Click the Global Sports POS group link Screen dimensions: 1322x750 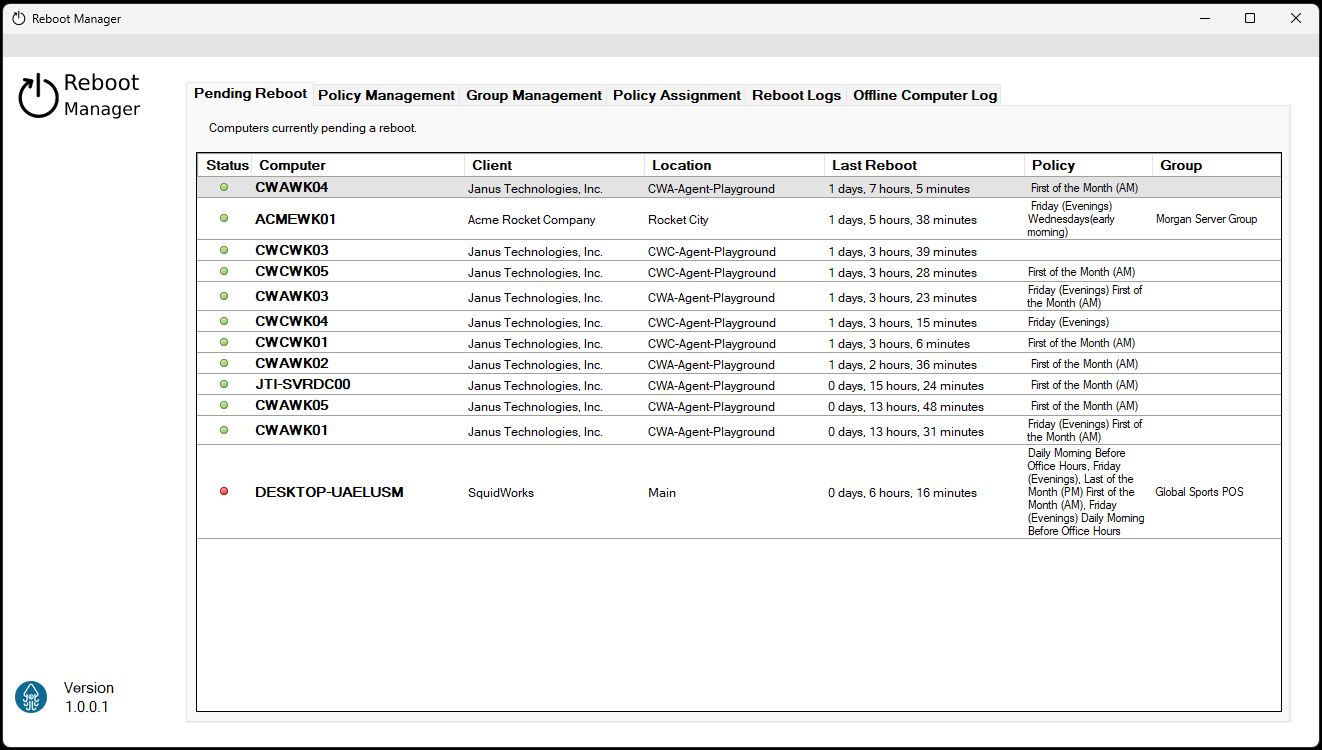point(1200,492)
